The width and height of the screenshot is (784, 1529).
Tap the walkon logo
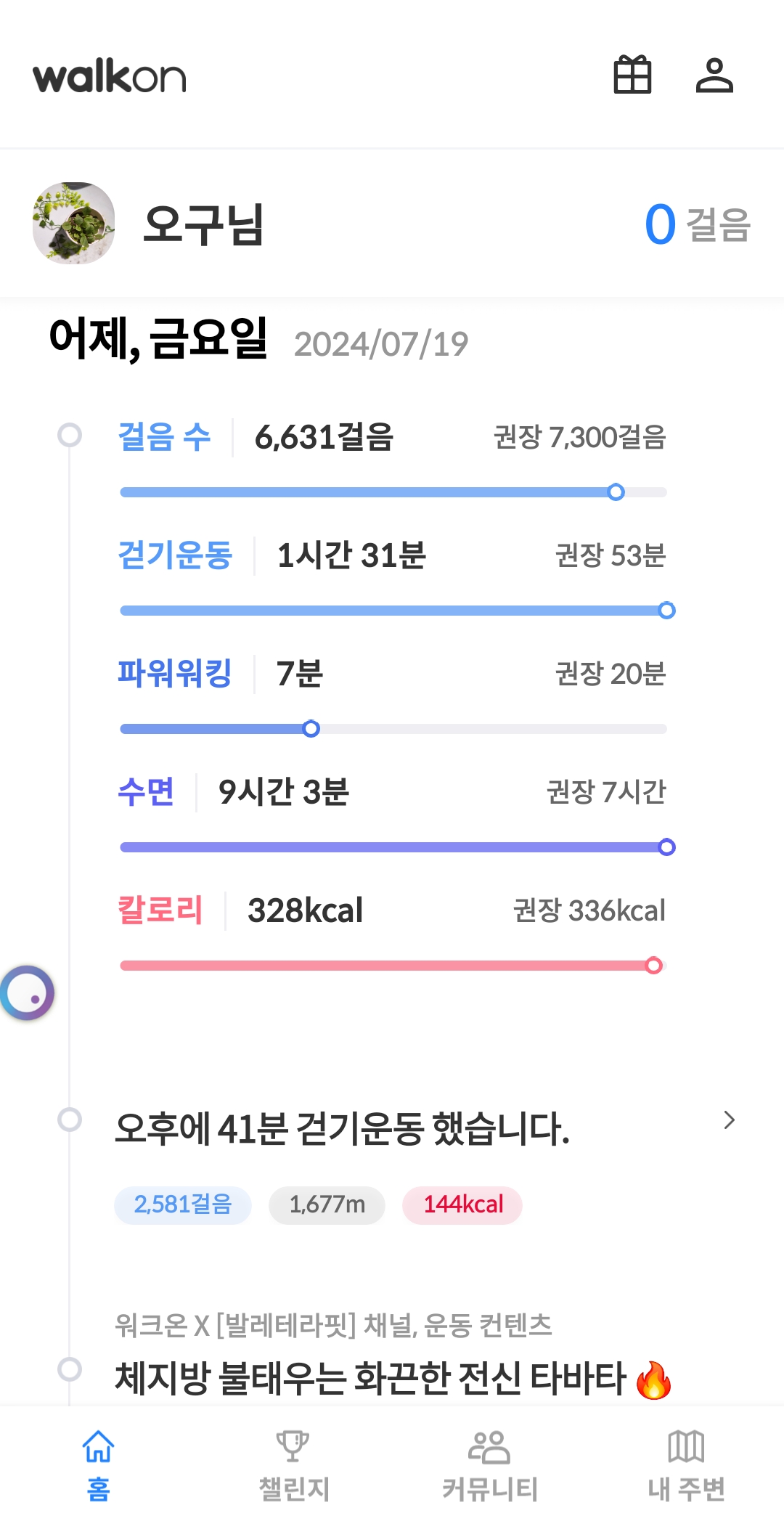pyautogui.click(x=110, y=77)
